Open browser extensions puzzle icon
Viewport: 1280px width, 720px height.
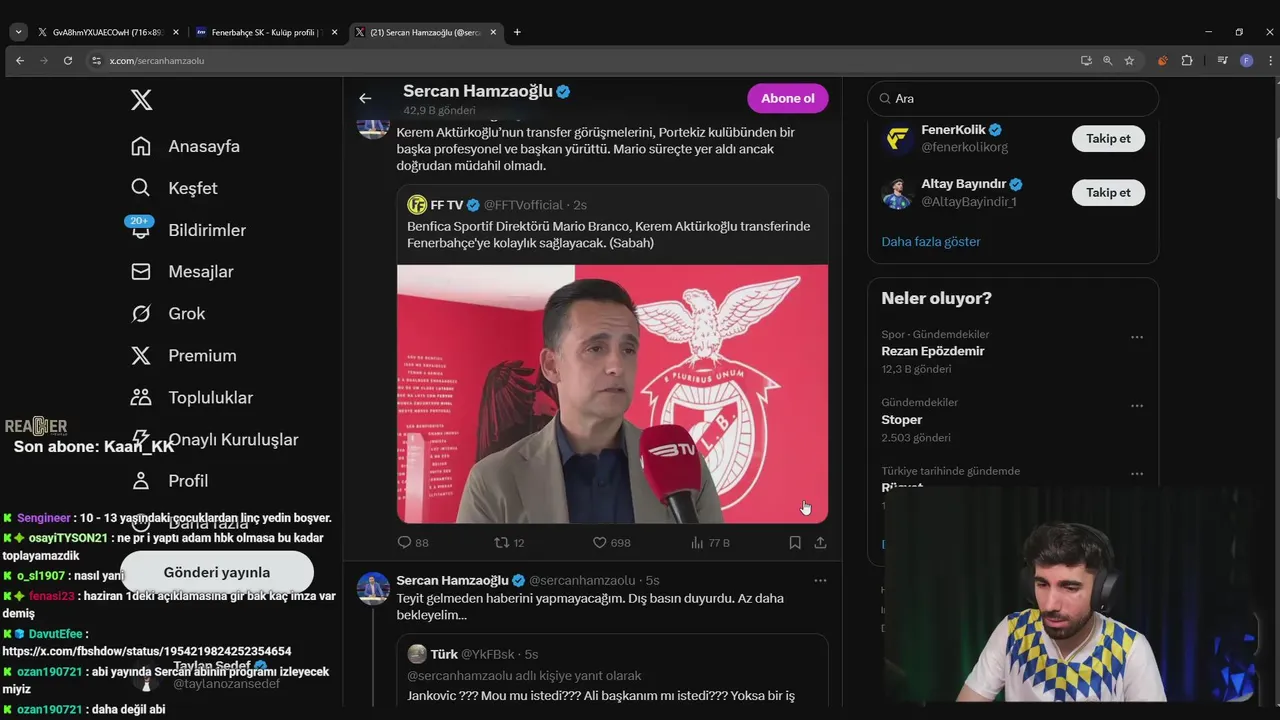(1187, 61)
